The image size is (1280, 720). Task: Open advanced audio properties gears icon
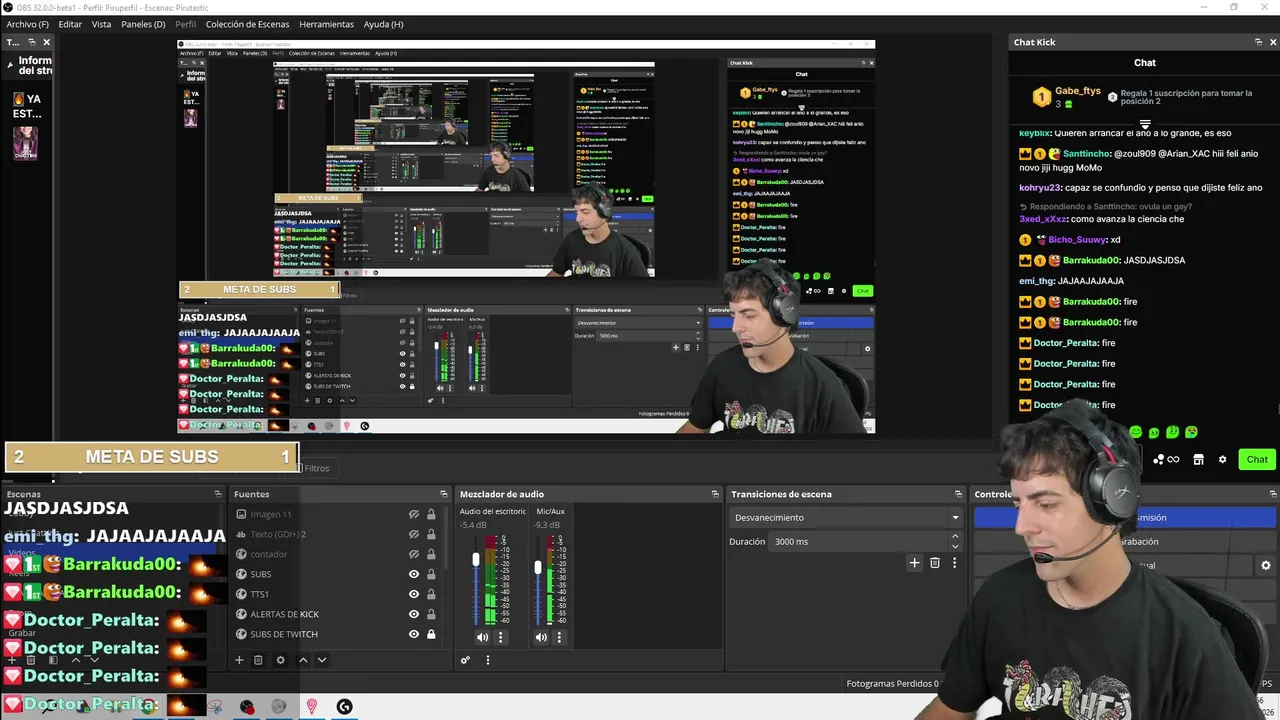tap(465, 660)
